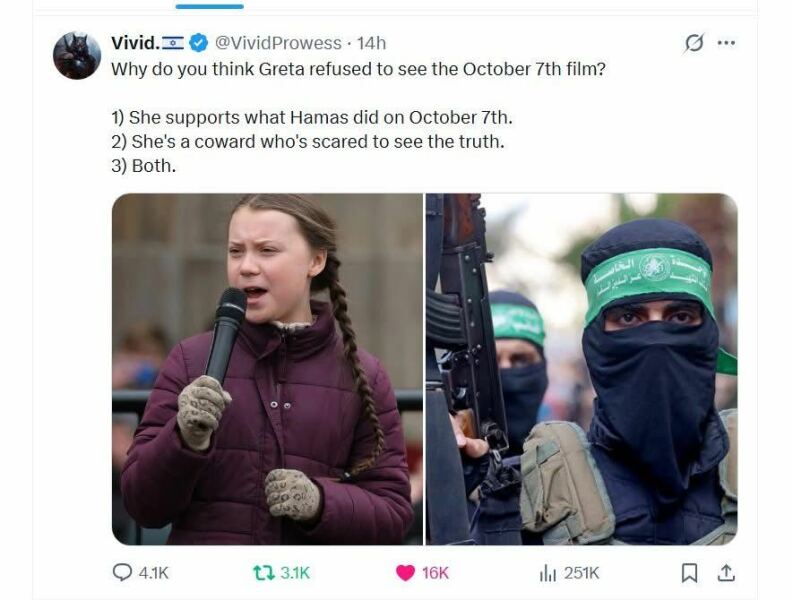Open the three-dot more options menu
Viewport: 793px width, 600px height.
pyautogui.click(x=726, y=43)
